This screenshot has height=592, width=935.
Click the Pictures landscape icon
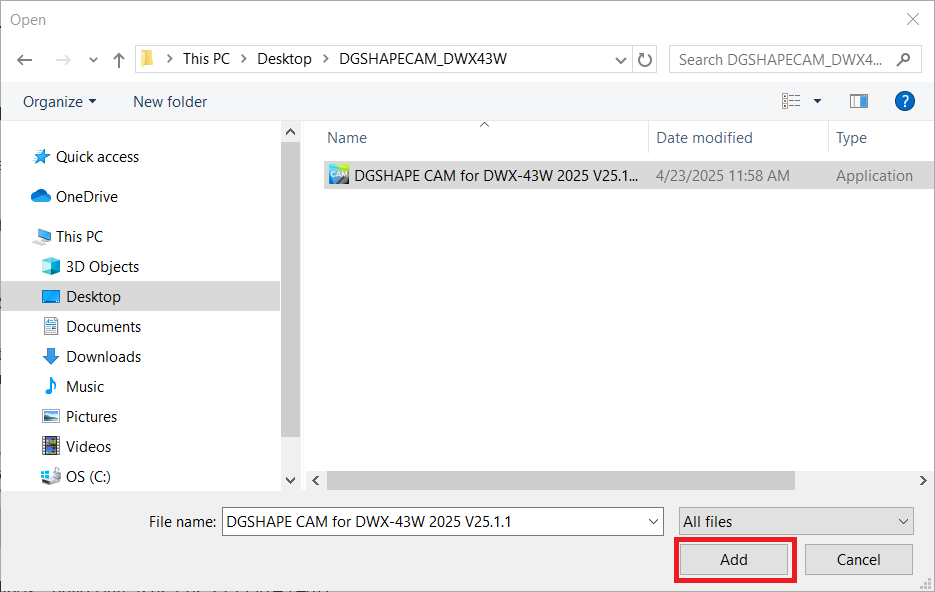[x=51, y=416]
